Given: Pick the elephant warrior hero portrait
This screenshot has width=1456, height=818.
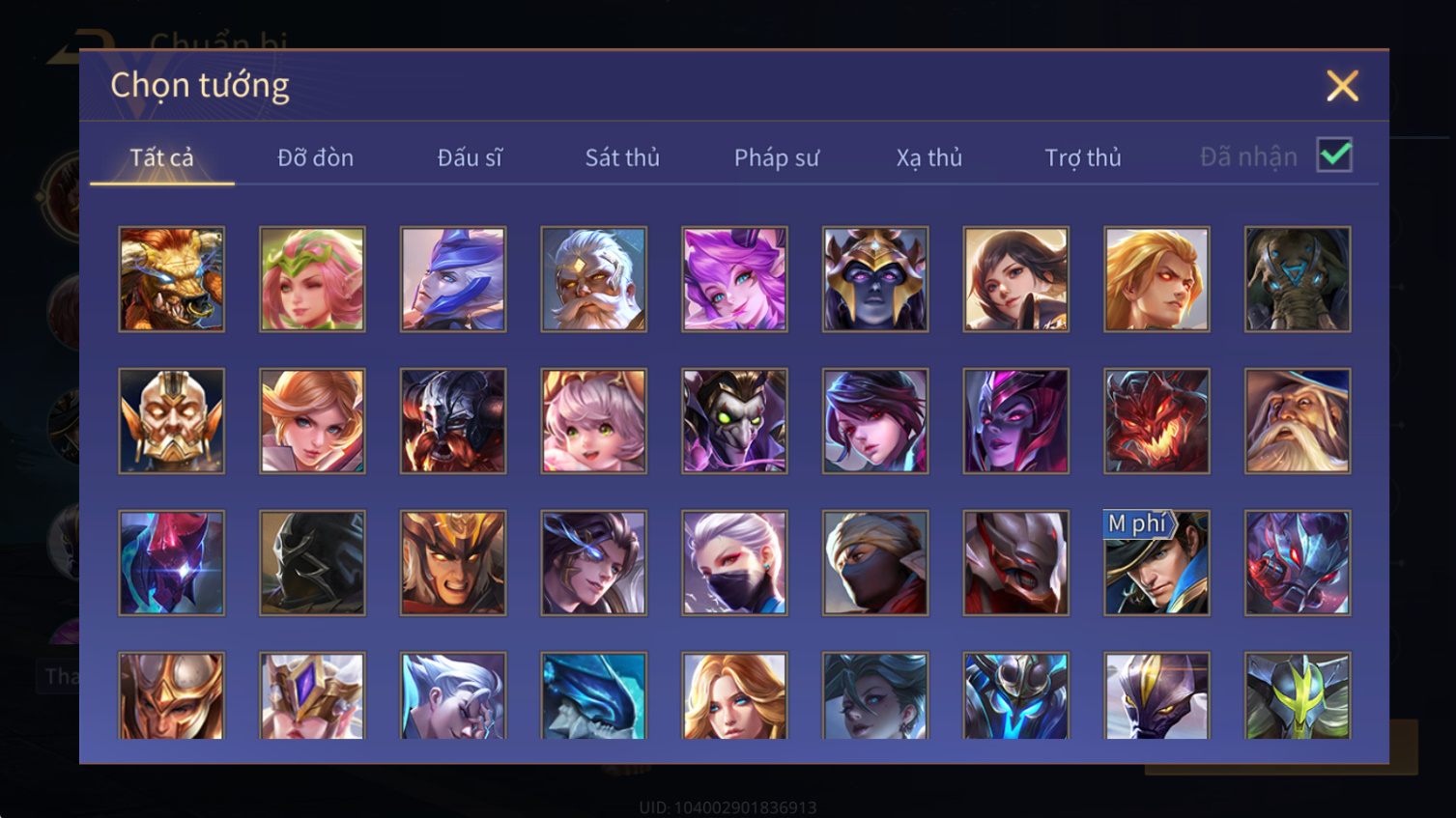Looking at the screenshot, I should (1298, 279).
